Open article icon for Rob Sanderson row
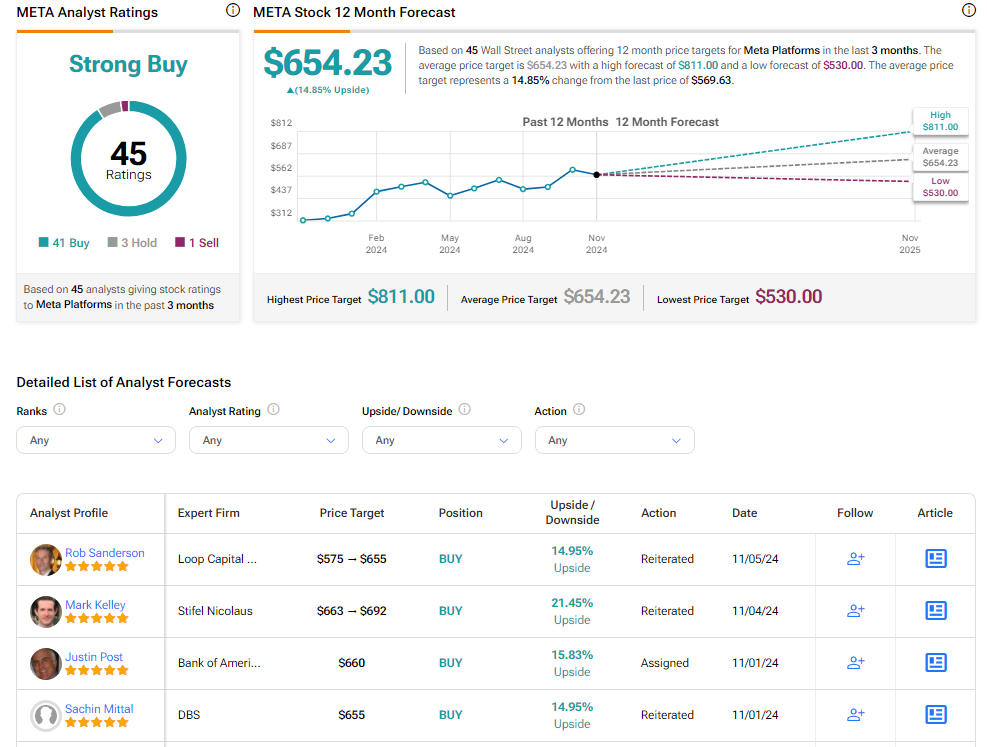 [x=935, y=559]
